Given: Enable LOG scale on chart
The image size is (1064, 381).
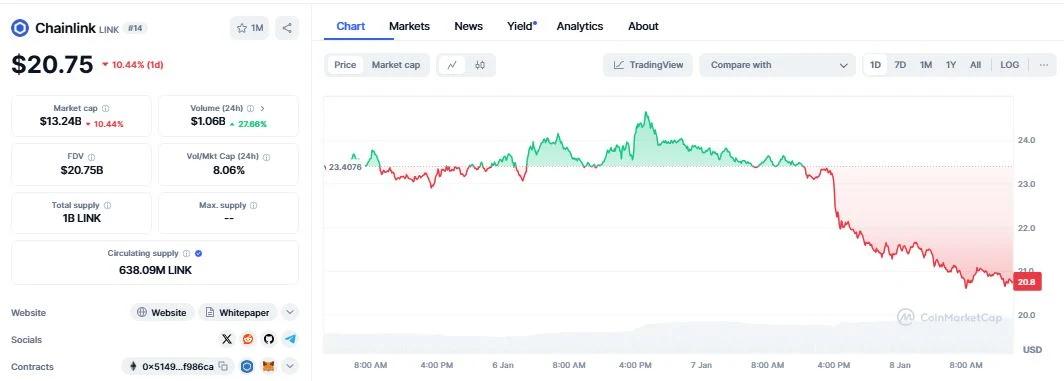Looking at the screenshot, I should tap(1009, 65).
